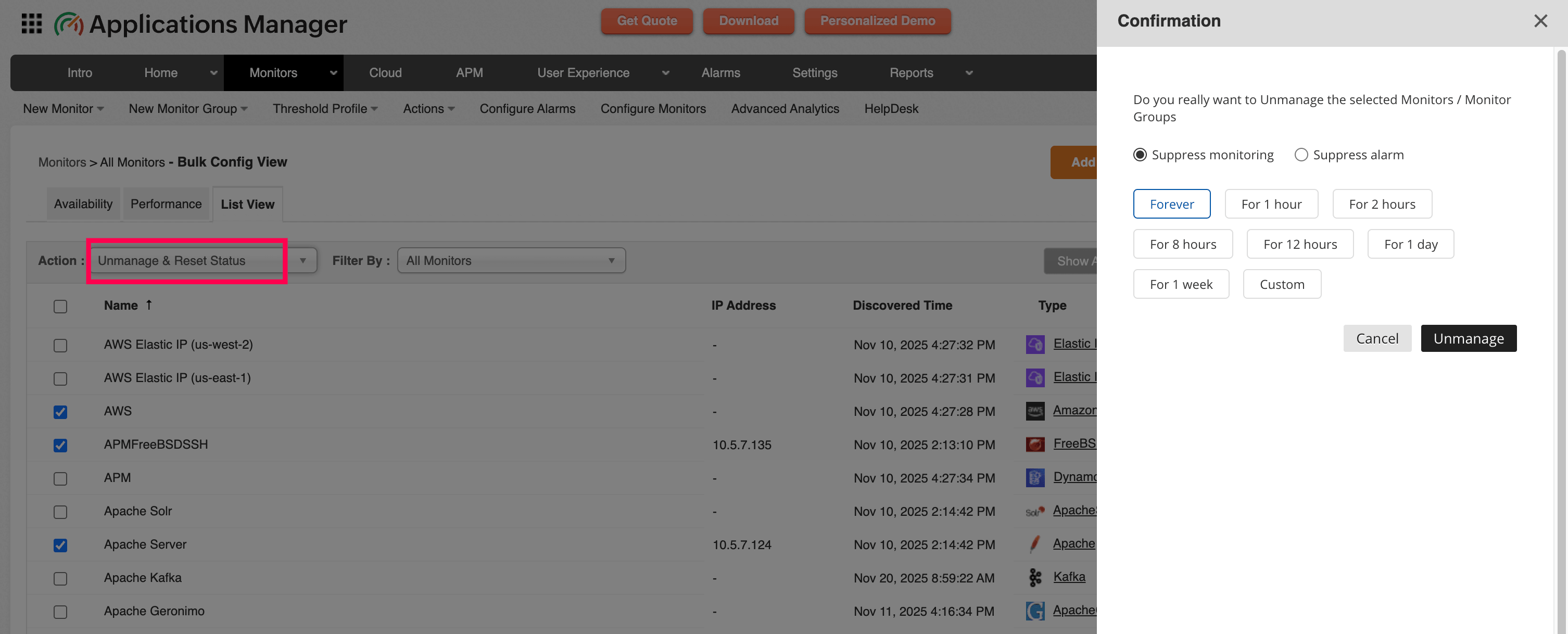The height and width of the screenshot is (634, 1568).
Task: Choose For 1 day duration
Action: point(1411,244)
